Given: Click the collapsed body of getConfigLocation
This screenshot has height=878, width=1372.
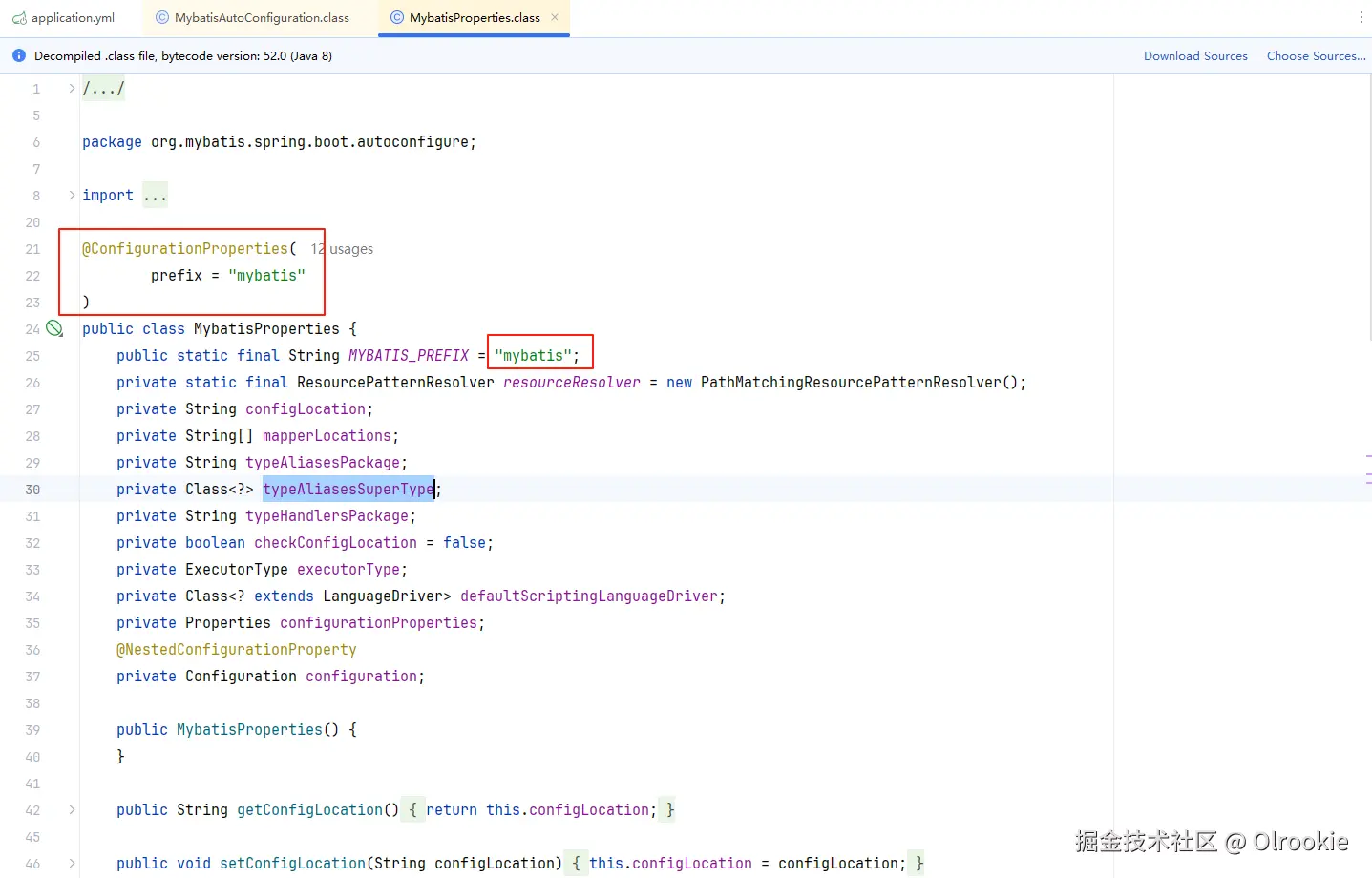Looking at the screenshot, I should (538, 810).
